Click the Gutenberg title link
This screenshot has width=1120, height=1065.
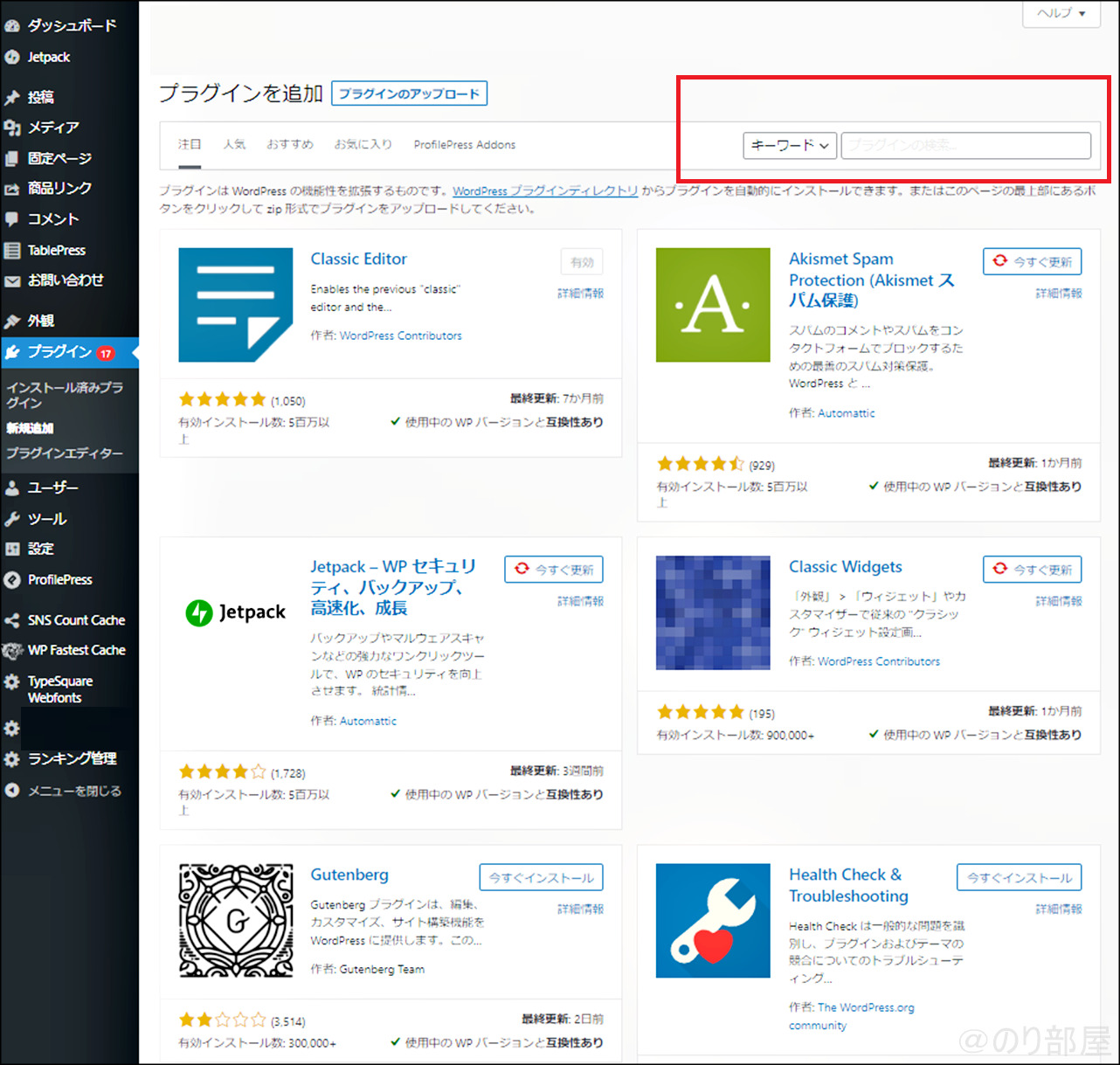pos(349,875)
